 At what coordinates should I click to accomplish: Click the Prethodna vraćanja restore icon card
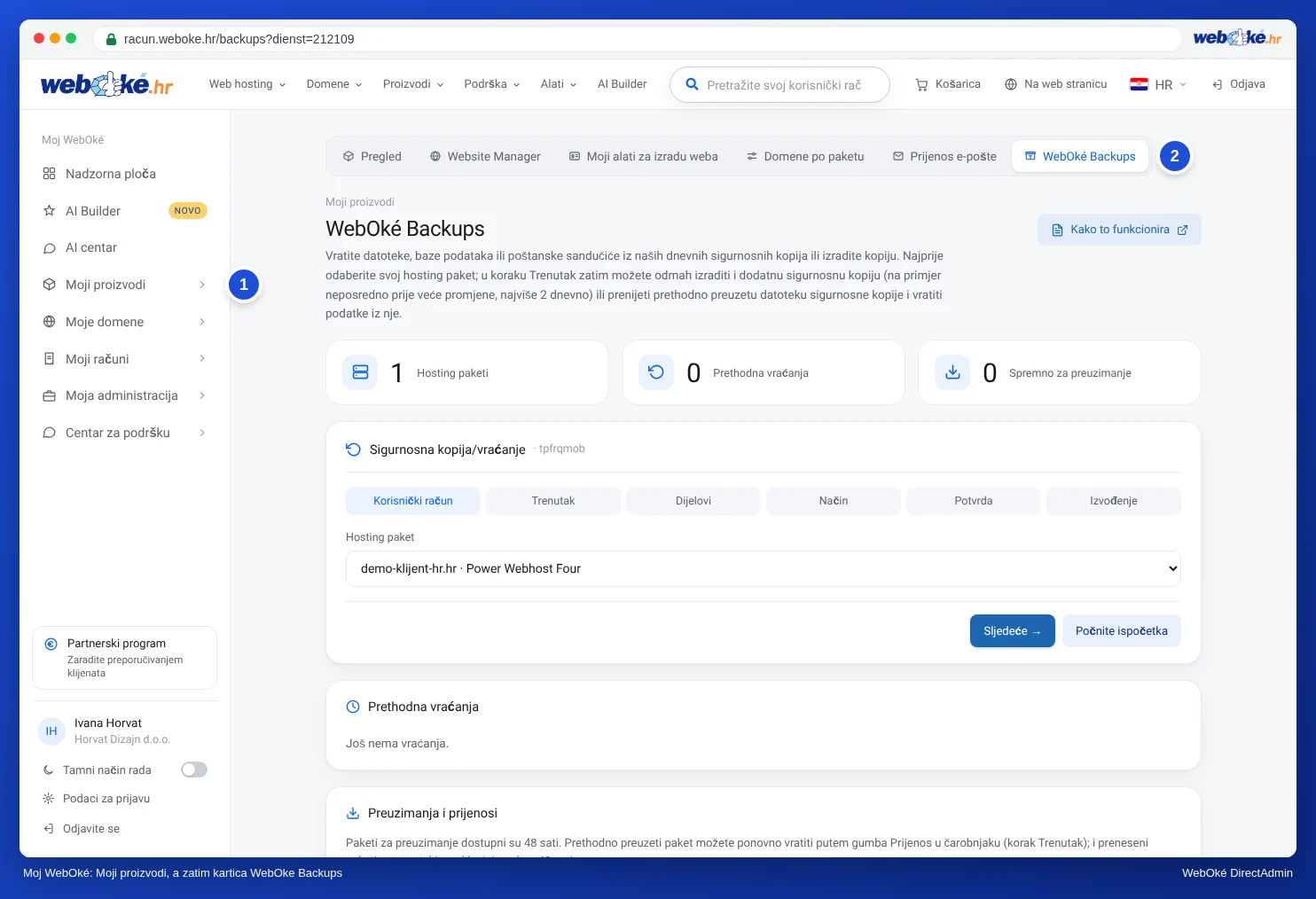point(656,372)
